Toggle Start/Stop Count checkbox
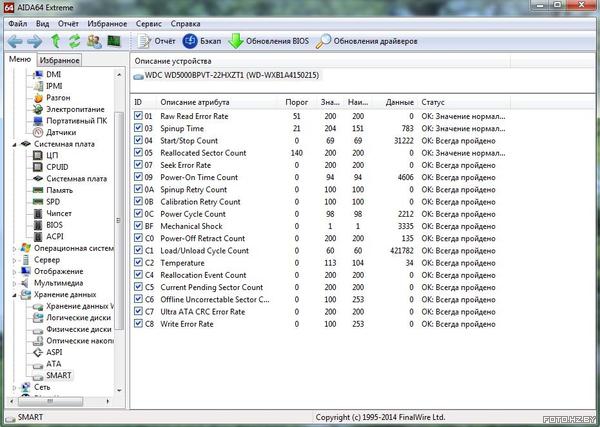Viewport: 600px width, 427px height. click(x=138, y=140)
